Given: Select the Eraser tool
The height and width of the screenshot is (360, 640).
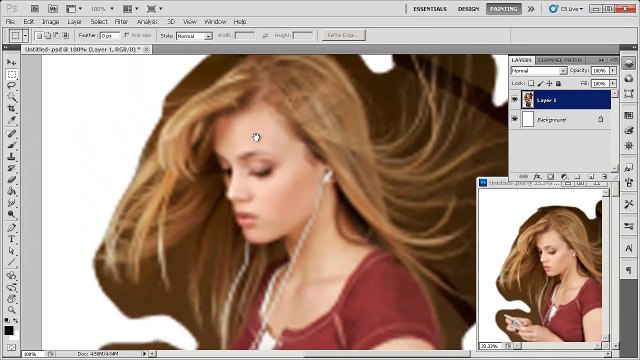Looking at the screenshot, I should [11, 179].
